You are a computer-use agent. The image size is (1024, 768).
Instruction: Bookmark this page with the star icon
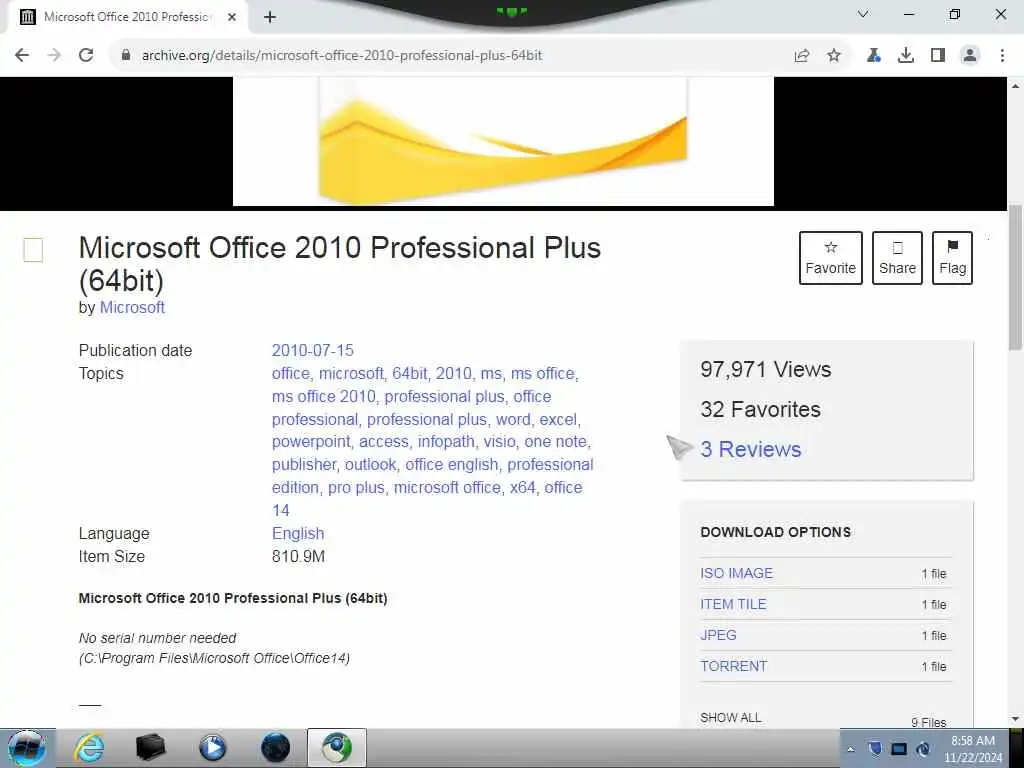pyautogui.click(x=834, y=56)
